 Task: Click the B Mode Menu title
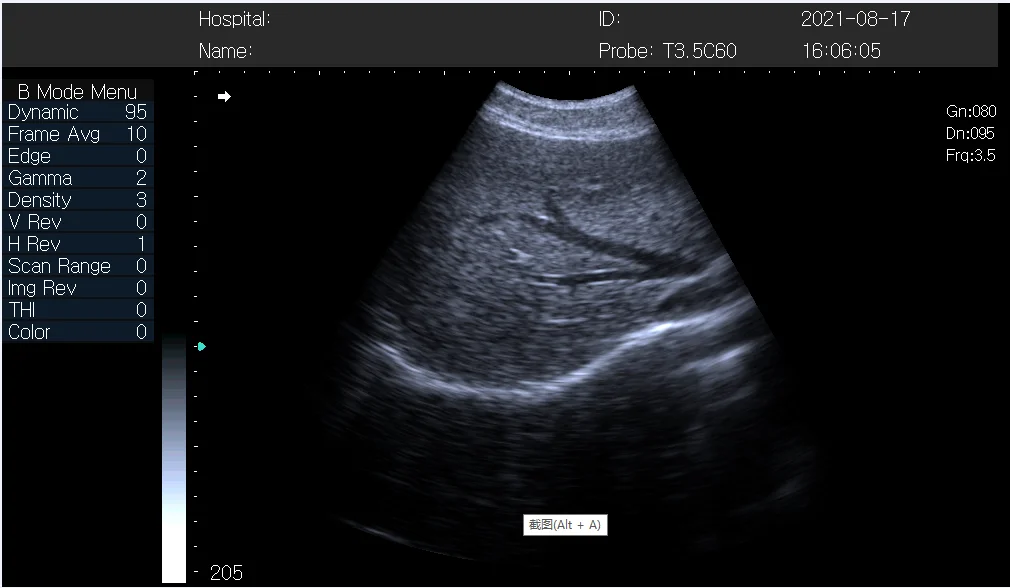click(77, 91)
